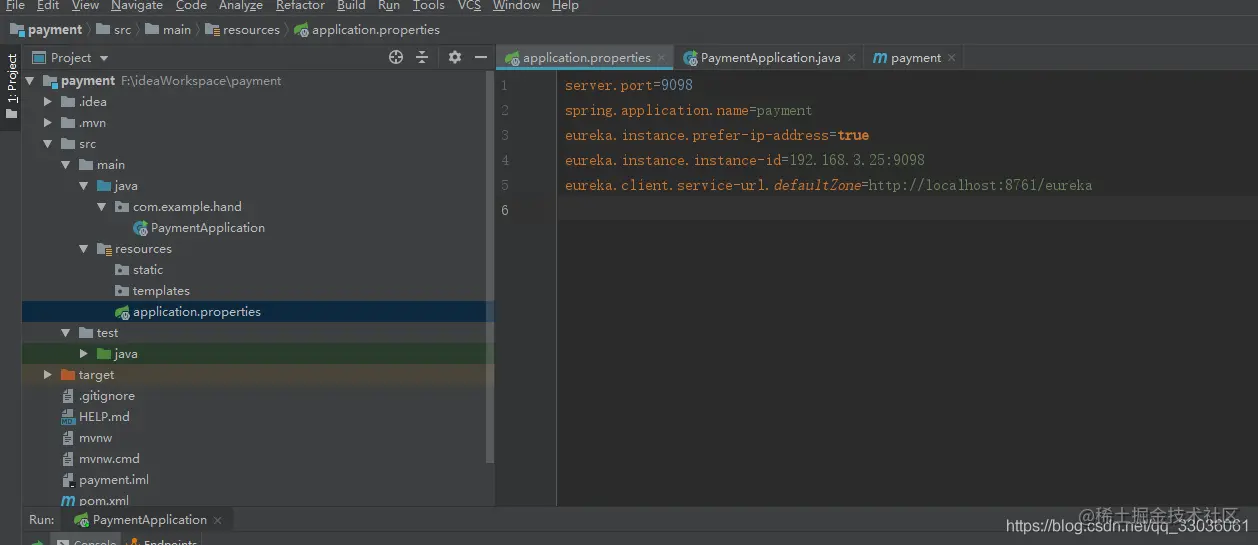Open the Analyze menu
Image resolution: width=1258 pixels, height=545 pixels.
point(241,5)
